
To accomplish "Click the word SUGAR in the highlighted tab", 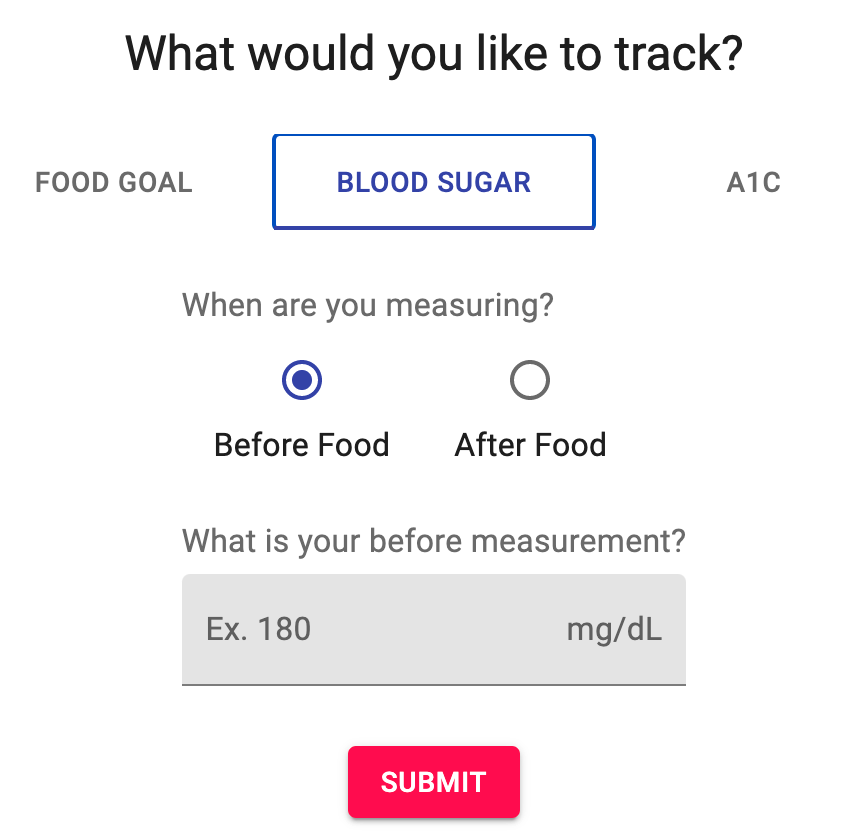I will 484,182.
